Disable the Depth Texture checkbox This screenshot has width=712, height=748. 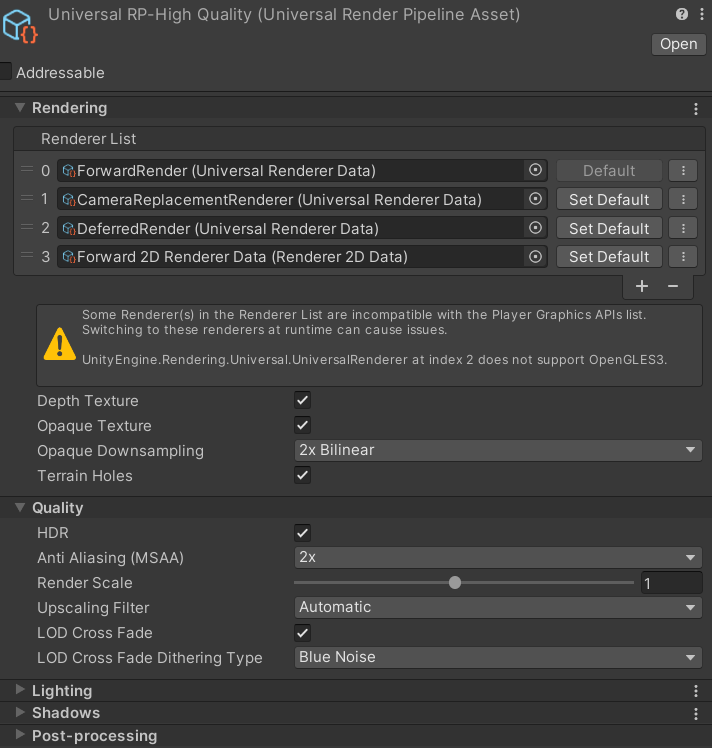pos(302,401)
